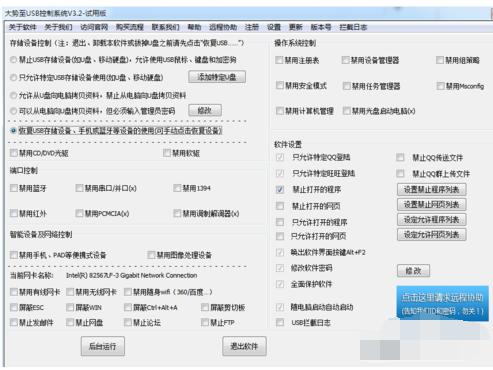Check 禁用计算机管理 option
The height and width of the screenshot is (370, 493).
tap(280, 111)
